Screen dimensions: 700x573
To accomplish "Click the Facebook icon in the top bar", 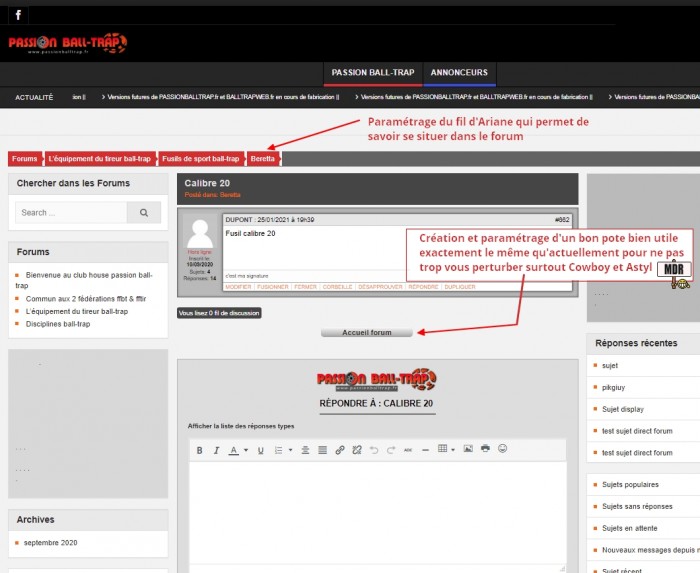I will point(18,15).
